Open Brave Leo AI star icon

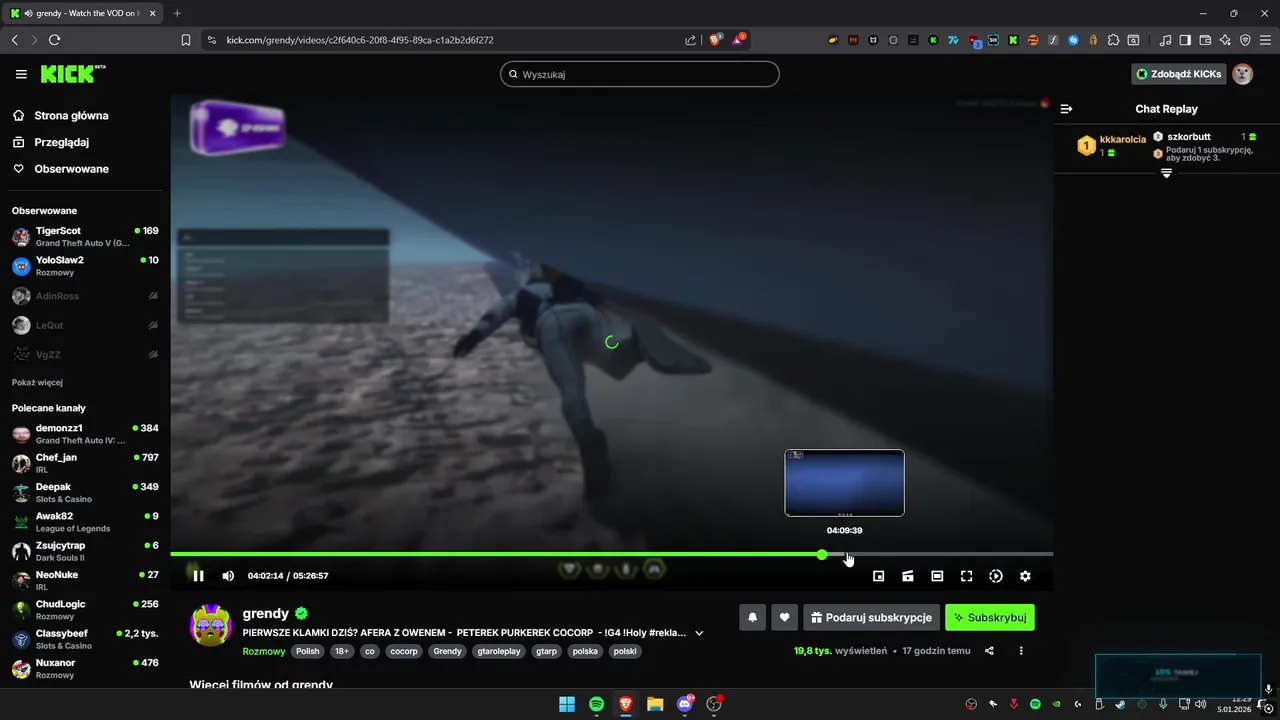click(1225, 40)
